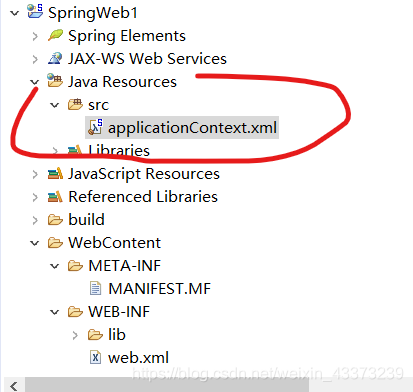Viewport: 413px width, 392px height.
Task: Select the JavaScript Resources label
Action: pos(144,174)
